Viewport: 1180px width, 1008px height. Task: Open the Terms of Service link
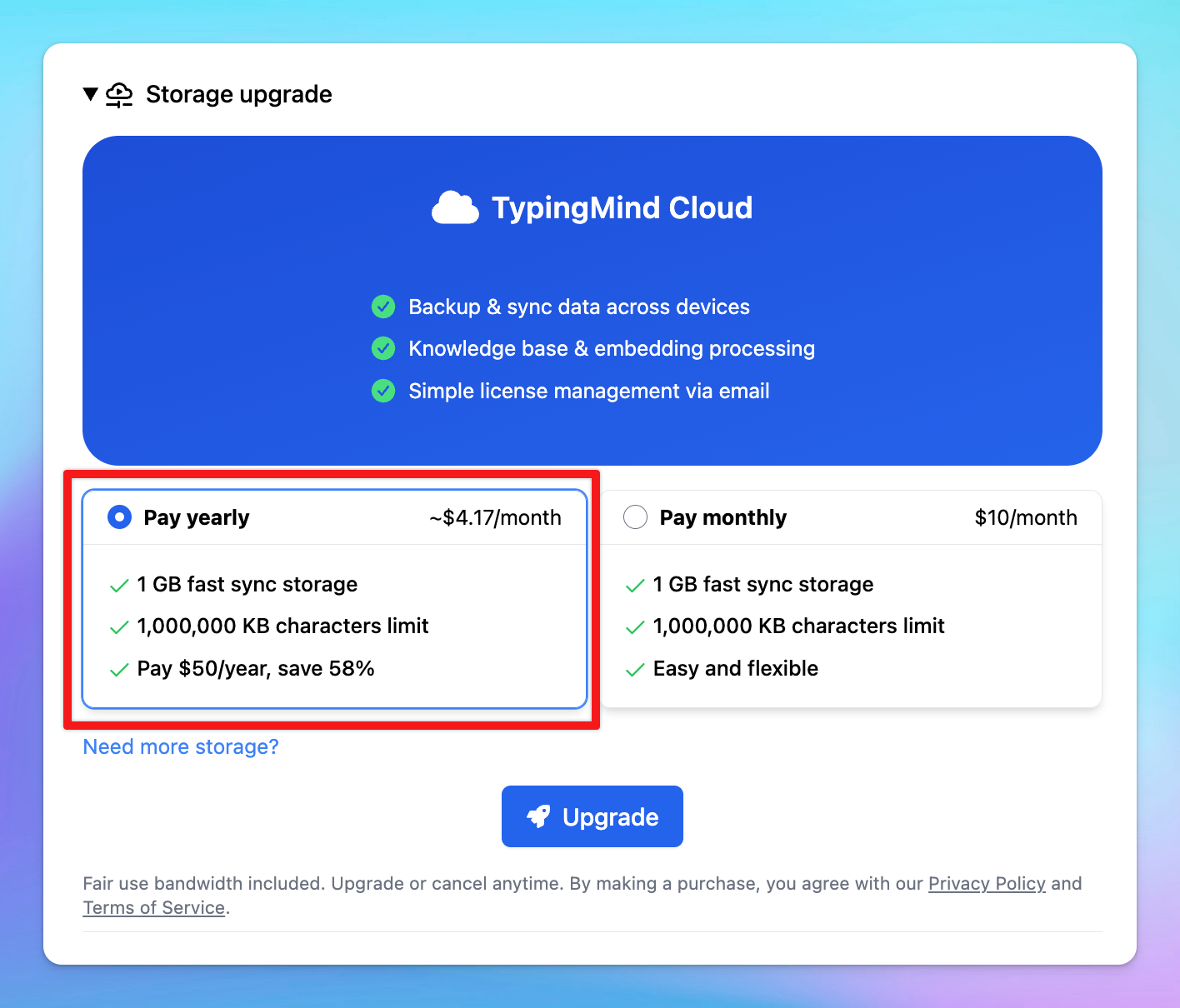coord(154,907)
